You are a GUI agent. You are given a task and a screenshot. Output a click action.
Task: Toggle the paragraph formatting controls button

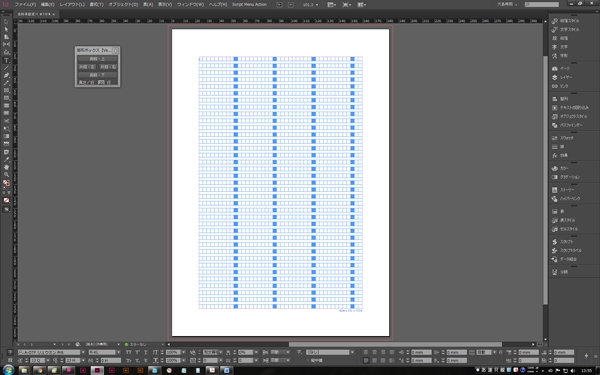[10, 360]
